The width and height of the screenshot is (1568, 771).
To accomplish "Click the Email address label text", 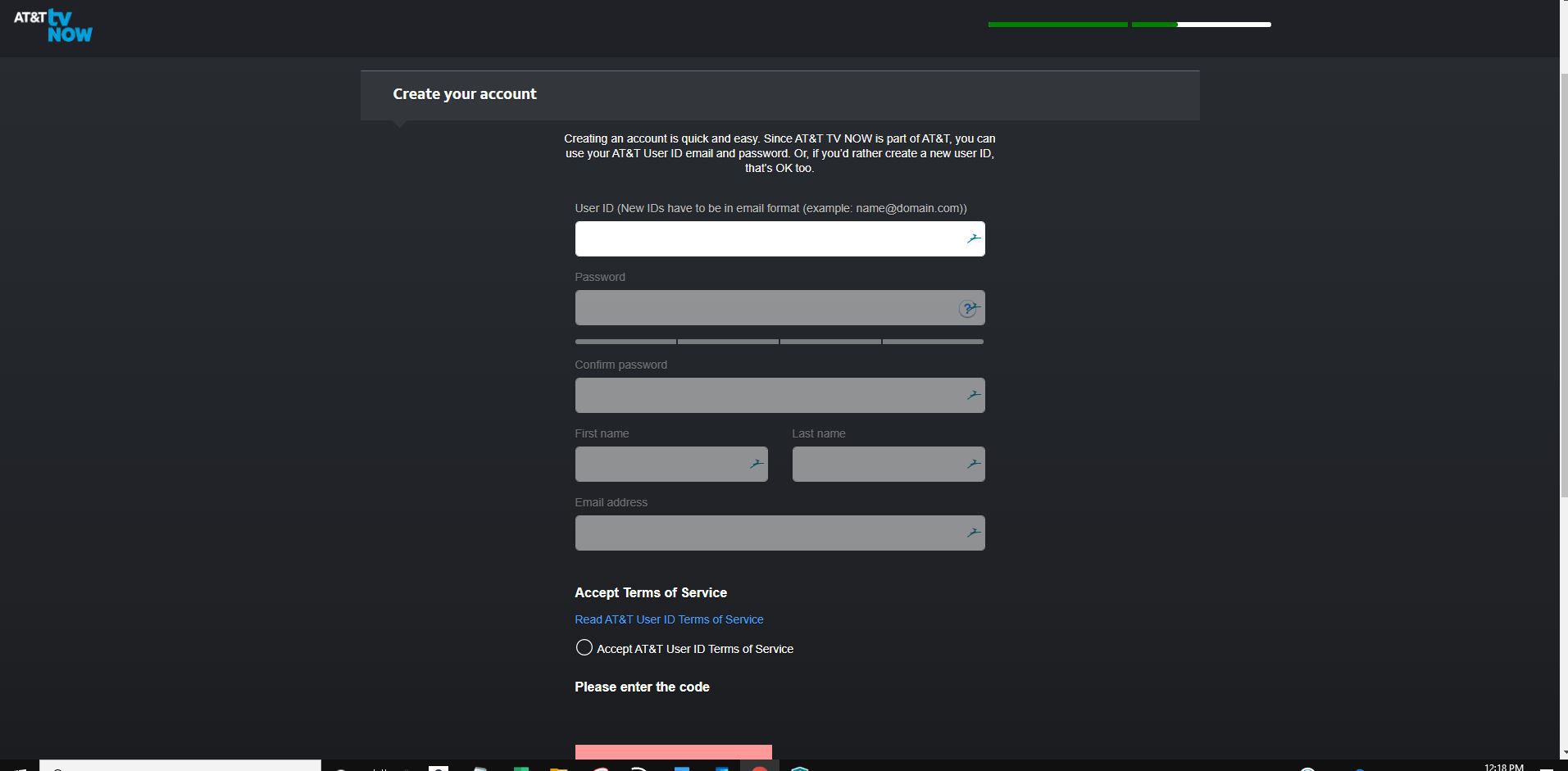I will (611, 502).
